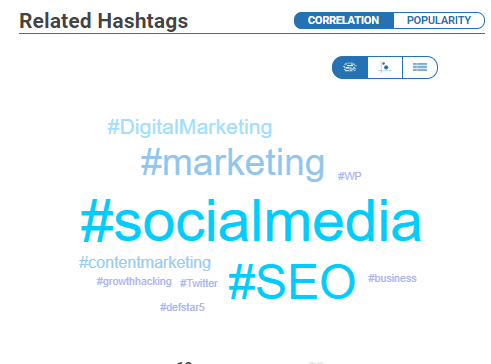
Task: Select the POPULARITY toggle option
Action: pyautogui.click(x=439, y=20)
